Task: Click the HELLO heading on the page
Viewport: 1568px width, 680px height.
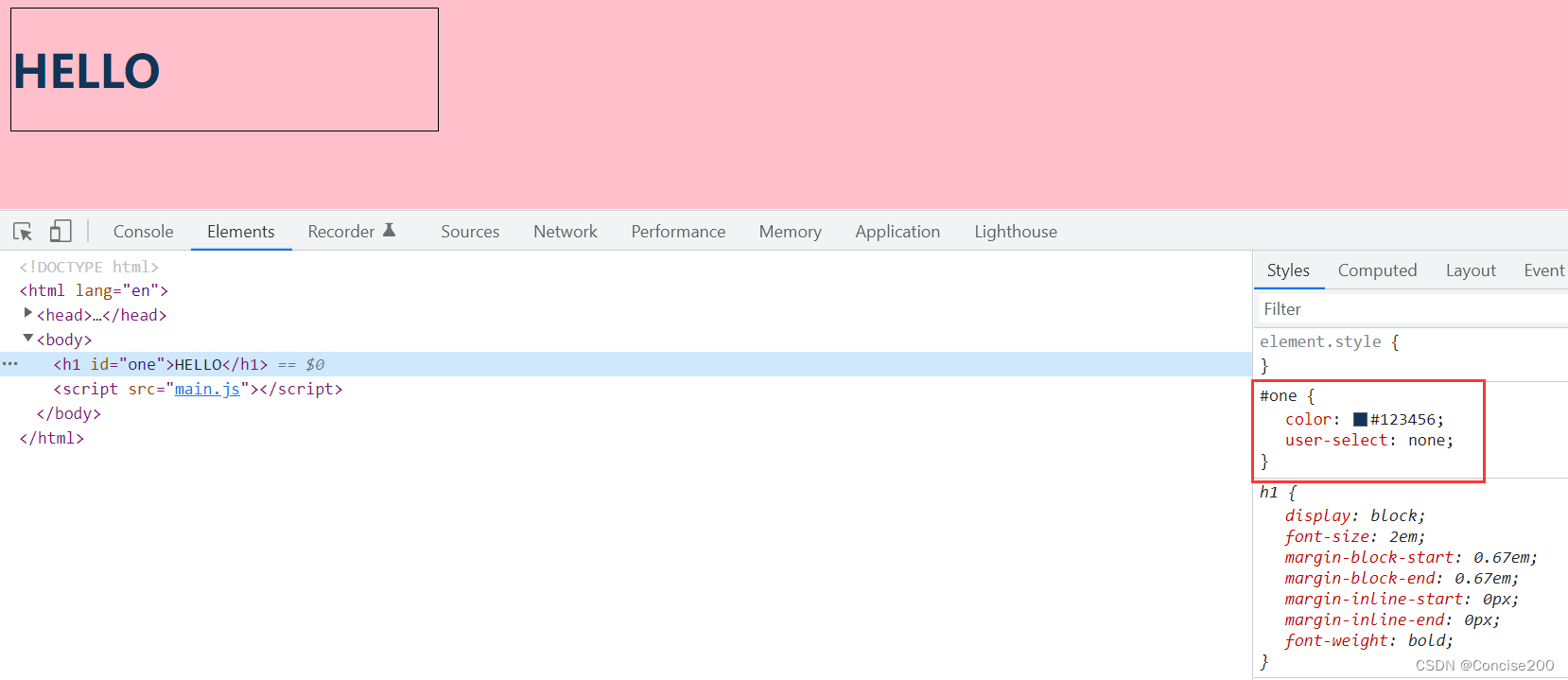Action: tap(86, 71)
